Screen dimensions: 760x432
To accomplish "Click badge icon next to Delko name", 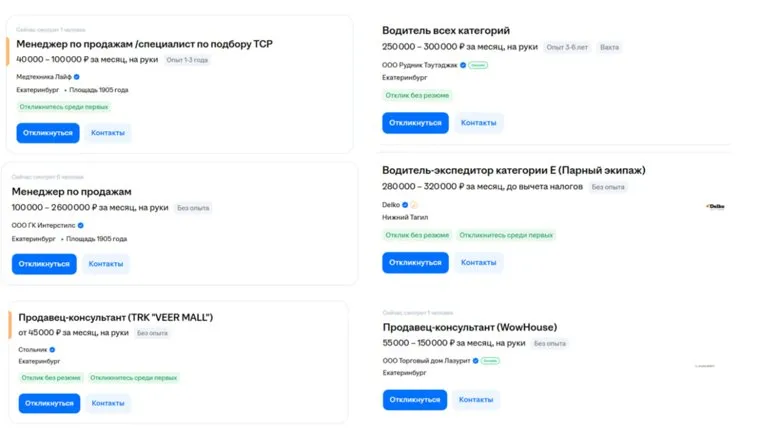I will point(414,204).
